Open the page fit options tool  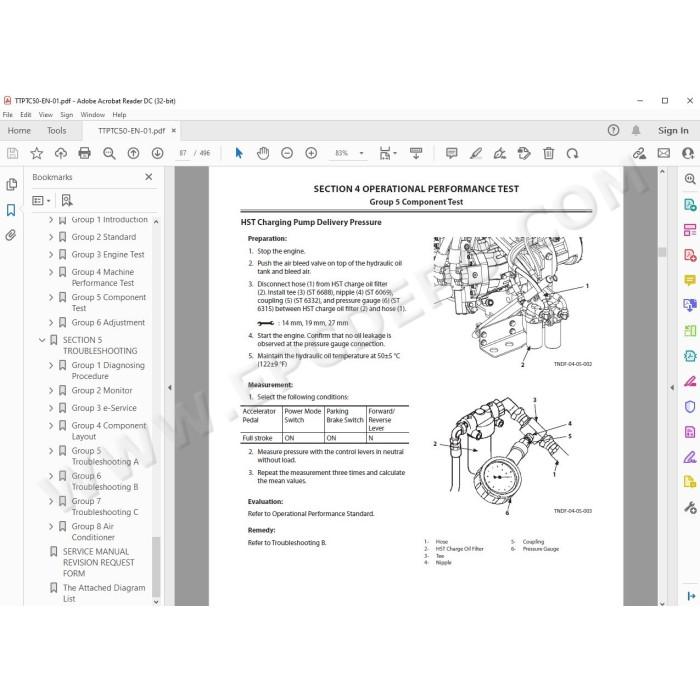(388, 154)
